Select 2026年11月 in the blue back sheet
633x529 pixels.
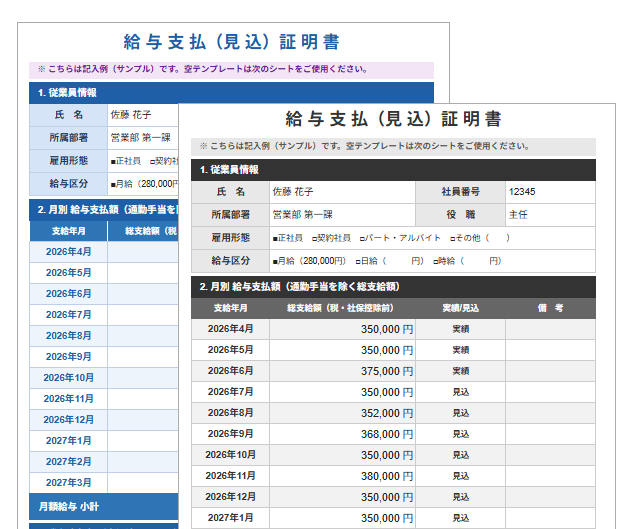point(68,399)
